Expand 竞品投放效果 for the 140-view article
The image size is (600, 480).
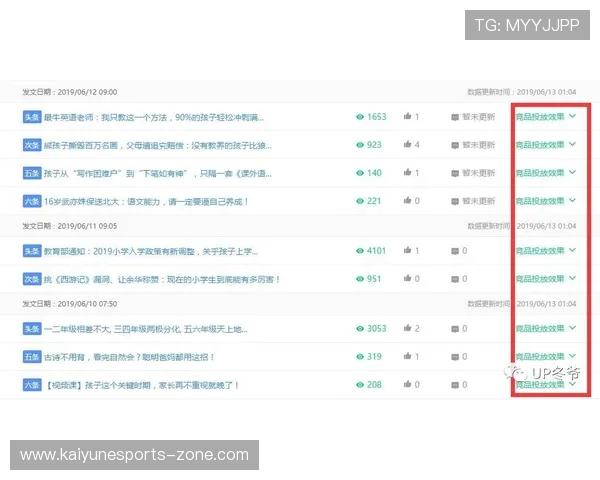[x=546, y=173]
